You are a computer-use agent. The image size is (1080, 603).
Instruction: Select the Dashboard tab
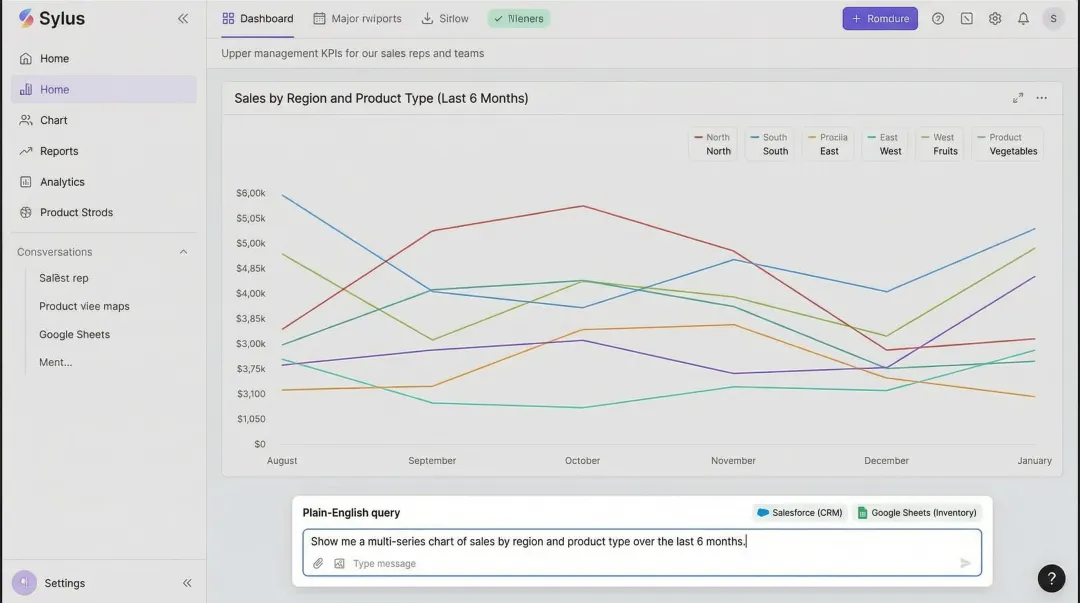(x=257, y=17)
